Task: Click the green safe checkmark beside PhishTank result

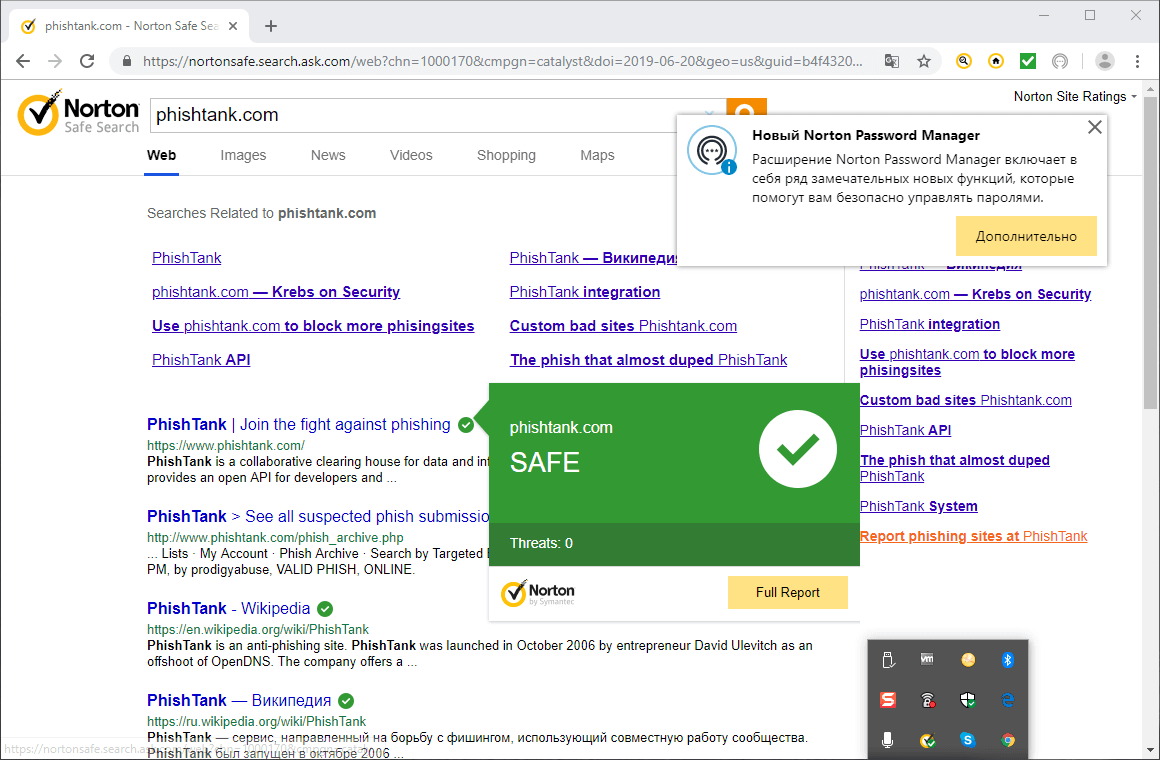Action: (466, 425)
